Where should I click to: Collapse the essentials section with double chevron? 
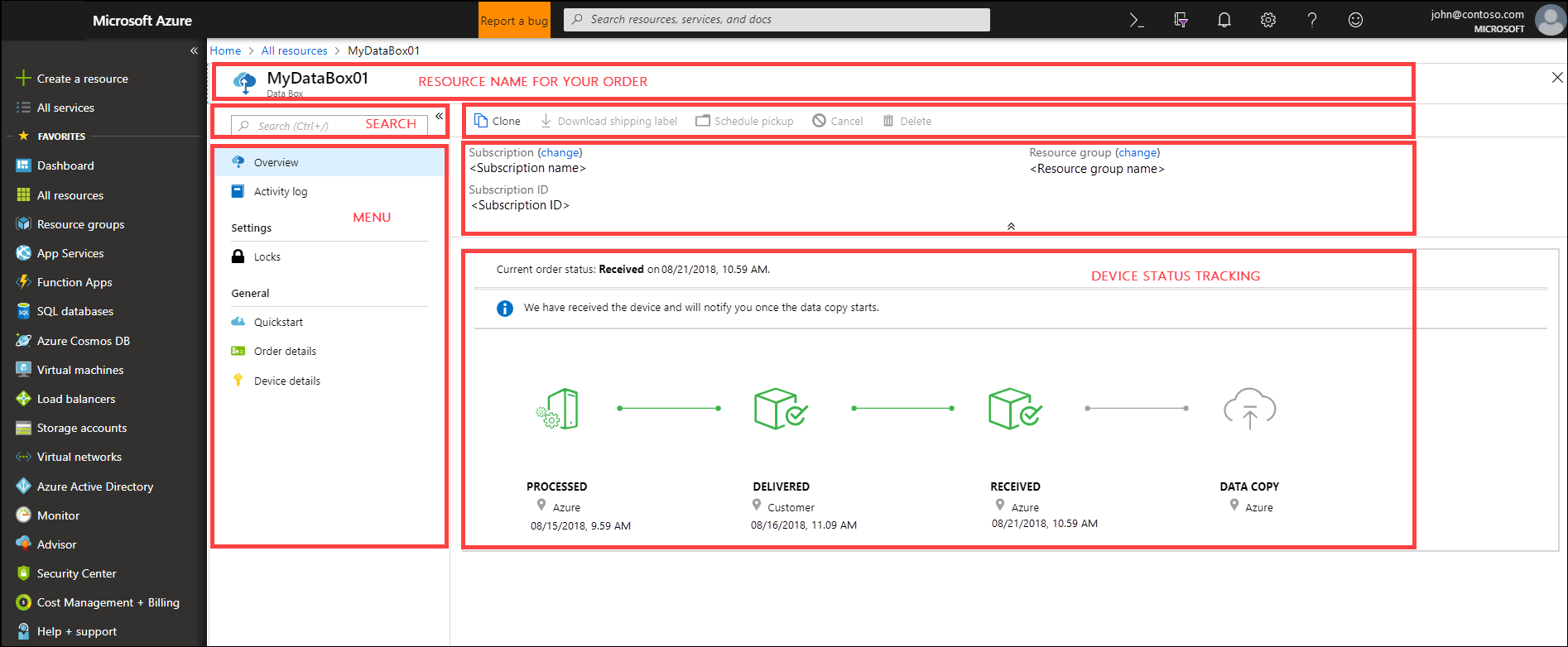pos(1011,226)
